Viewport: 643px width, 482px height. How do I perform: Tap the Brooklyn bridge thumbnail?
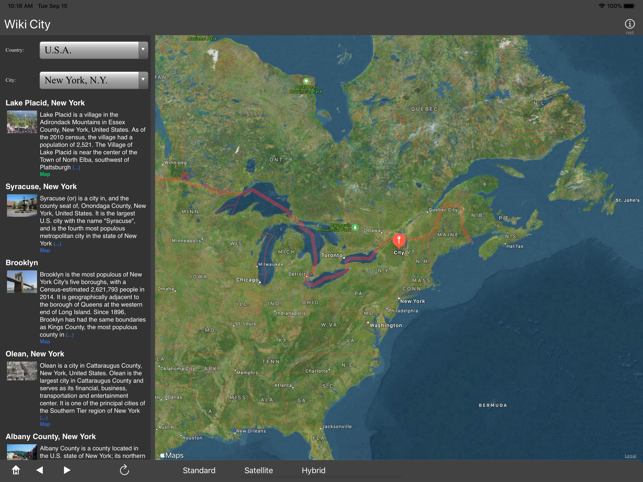[x=21, y=281]
